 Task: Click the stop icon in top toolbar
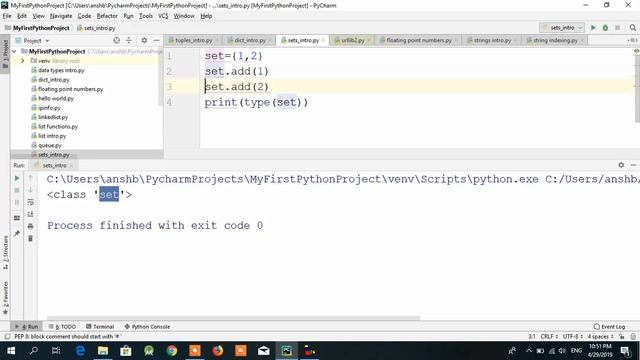(x=617, y=28)
